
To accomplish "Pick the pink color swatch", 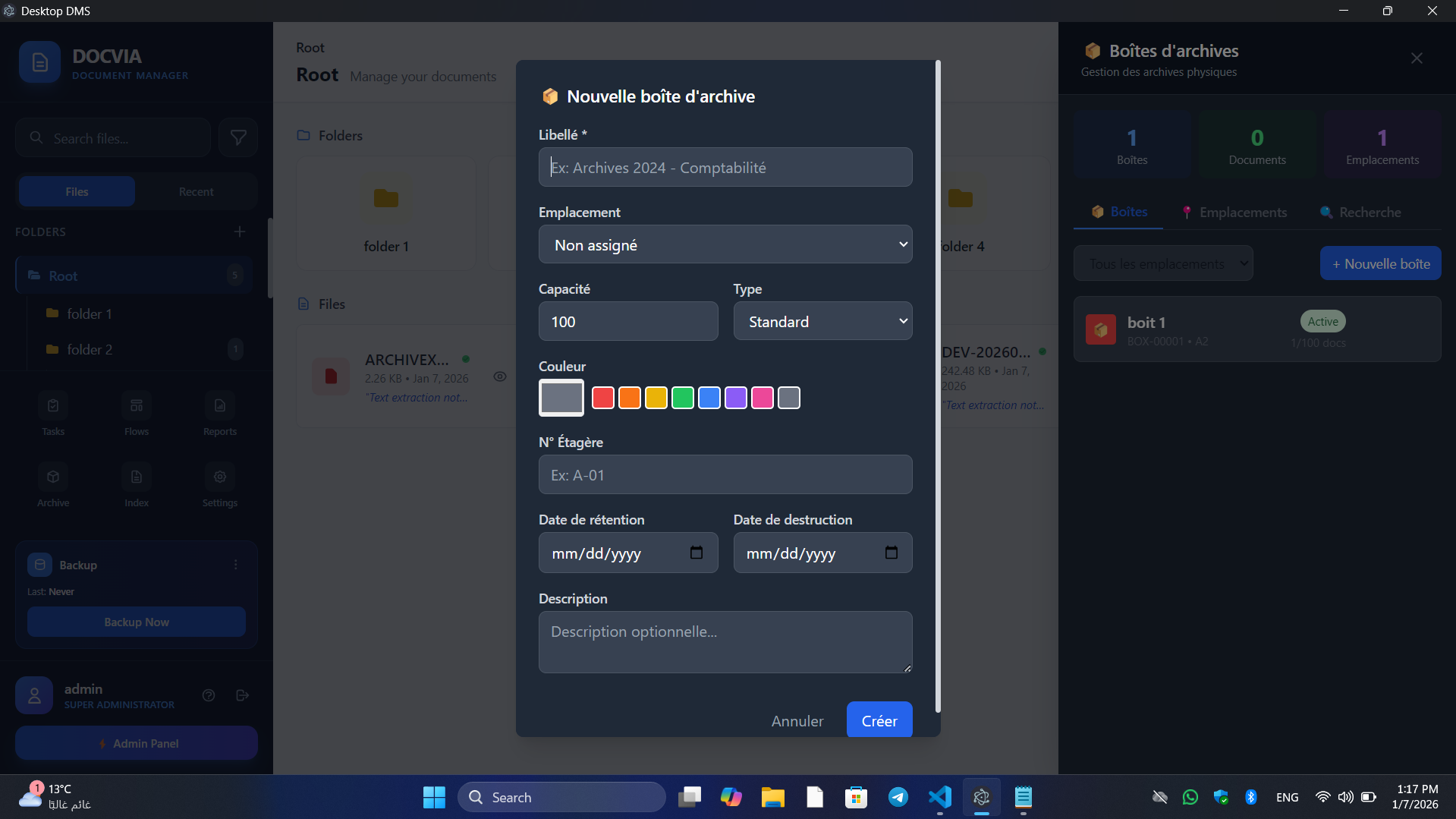I will point(763,398).
